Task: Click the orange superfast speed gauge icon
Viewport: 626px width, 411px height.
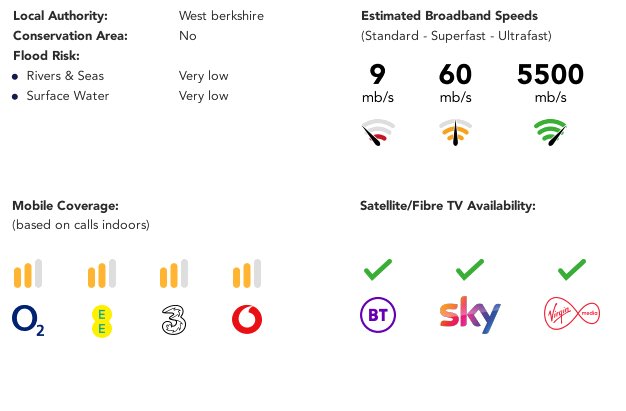Action: (x=456, y=132)
